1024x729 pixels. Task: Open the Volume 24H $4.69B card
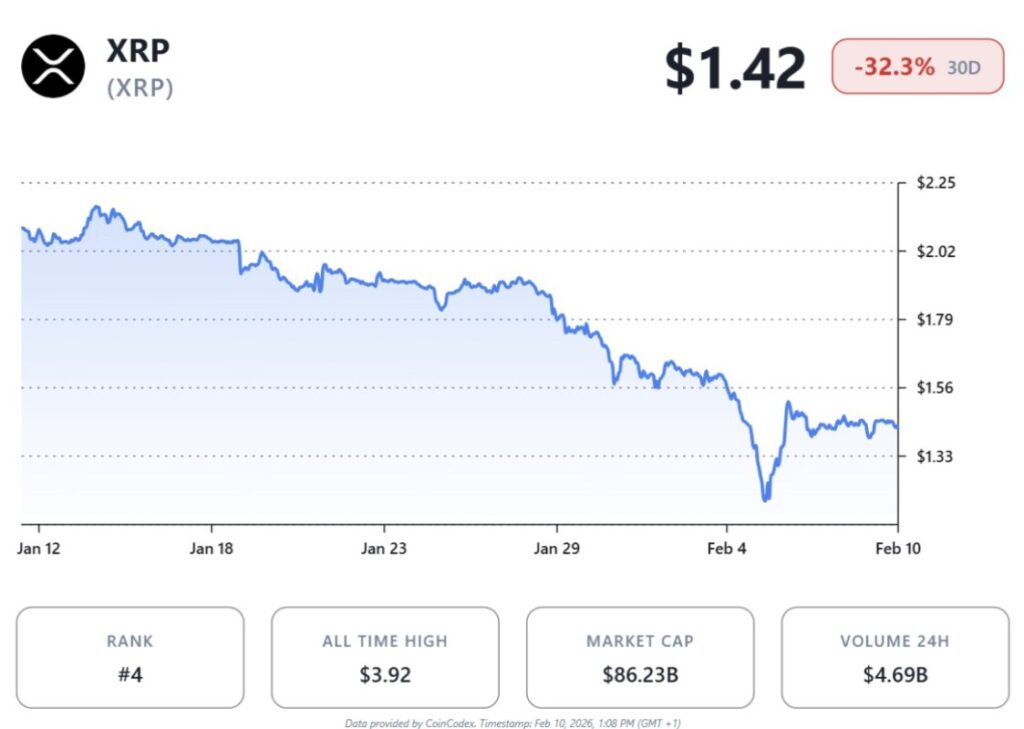pyautogui.click(x=895, y=657)
